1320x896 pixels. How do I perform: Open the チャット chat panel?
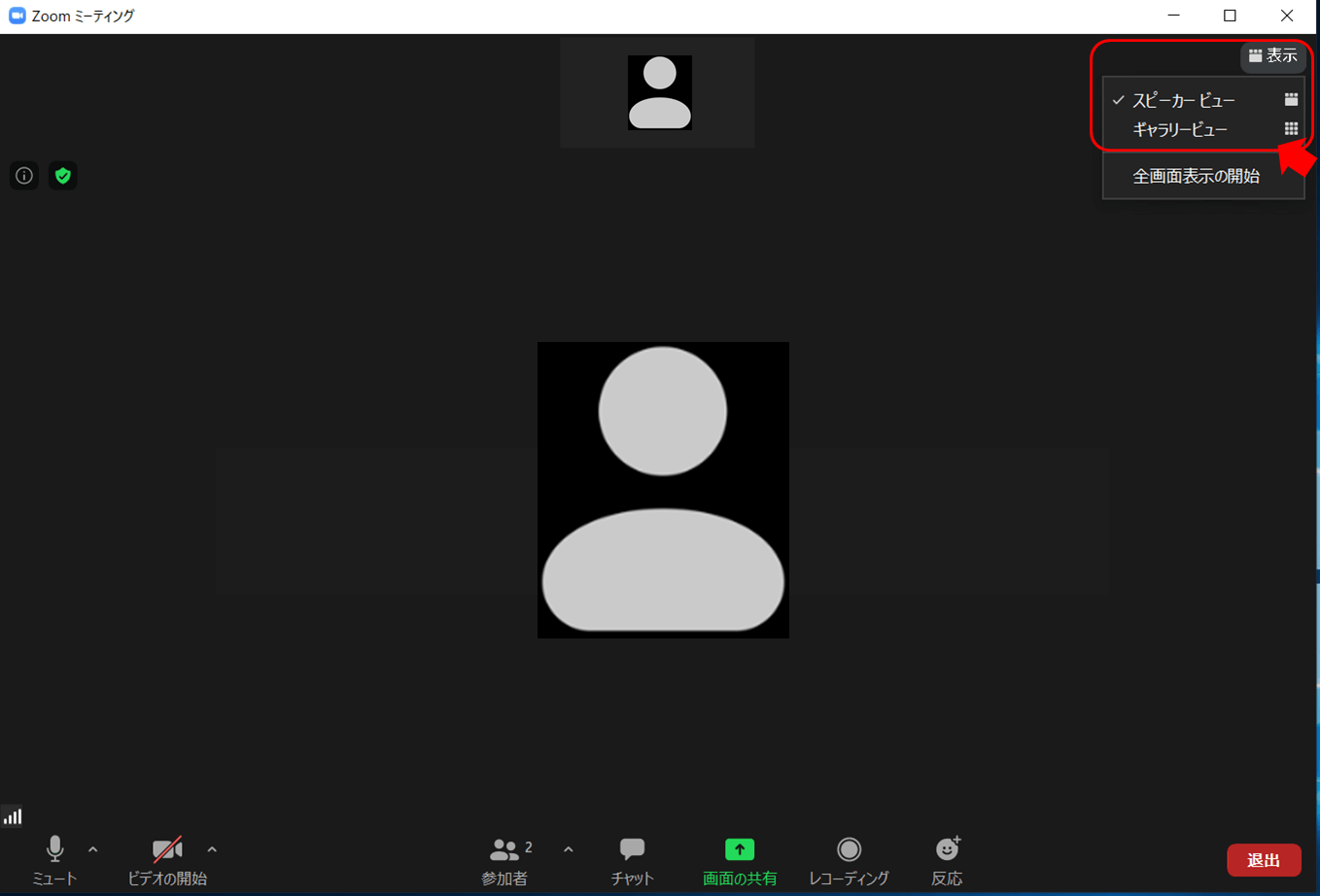point(632,859)
